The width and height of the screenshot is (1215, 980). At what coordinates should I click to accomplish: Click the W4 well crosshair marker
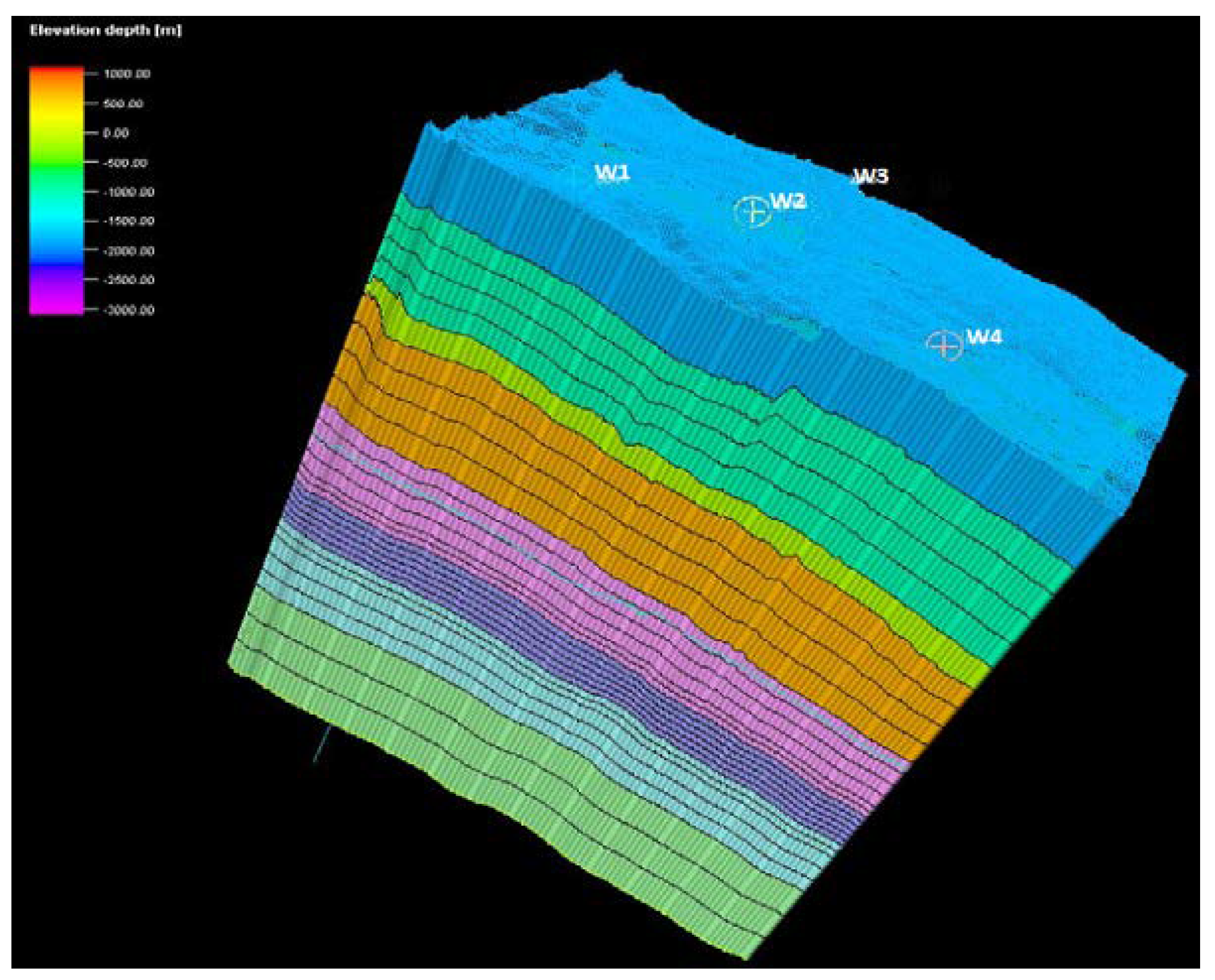(945, 345)
